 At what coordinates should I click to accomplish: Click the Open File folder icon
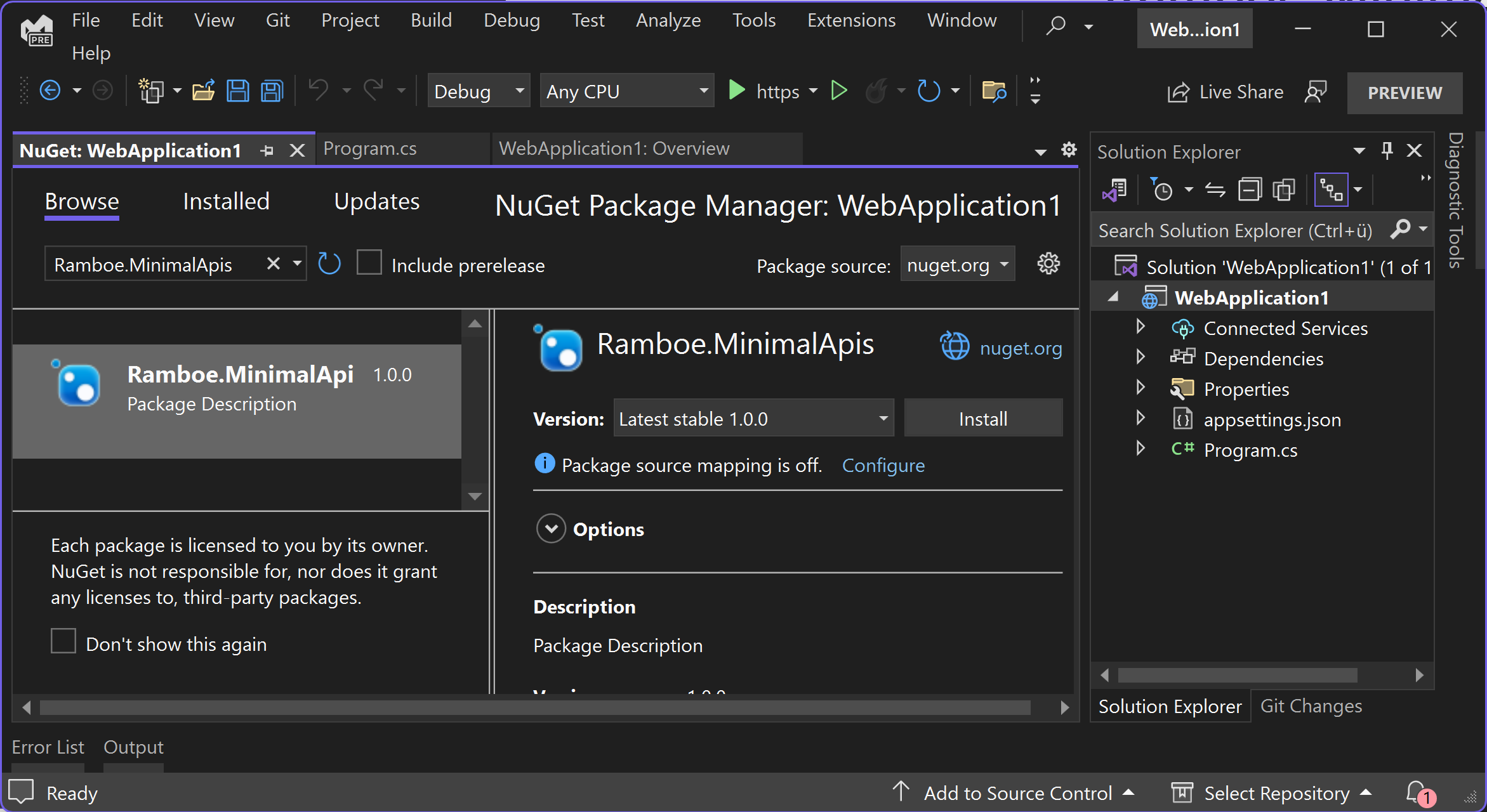(x=203, y=91)
